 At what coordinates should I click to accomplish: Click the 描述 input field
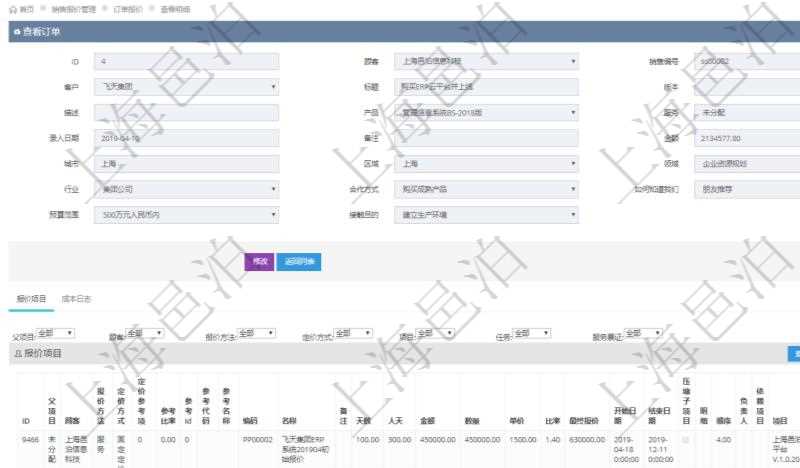point(187,112)
